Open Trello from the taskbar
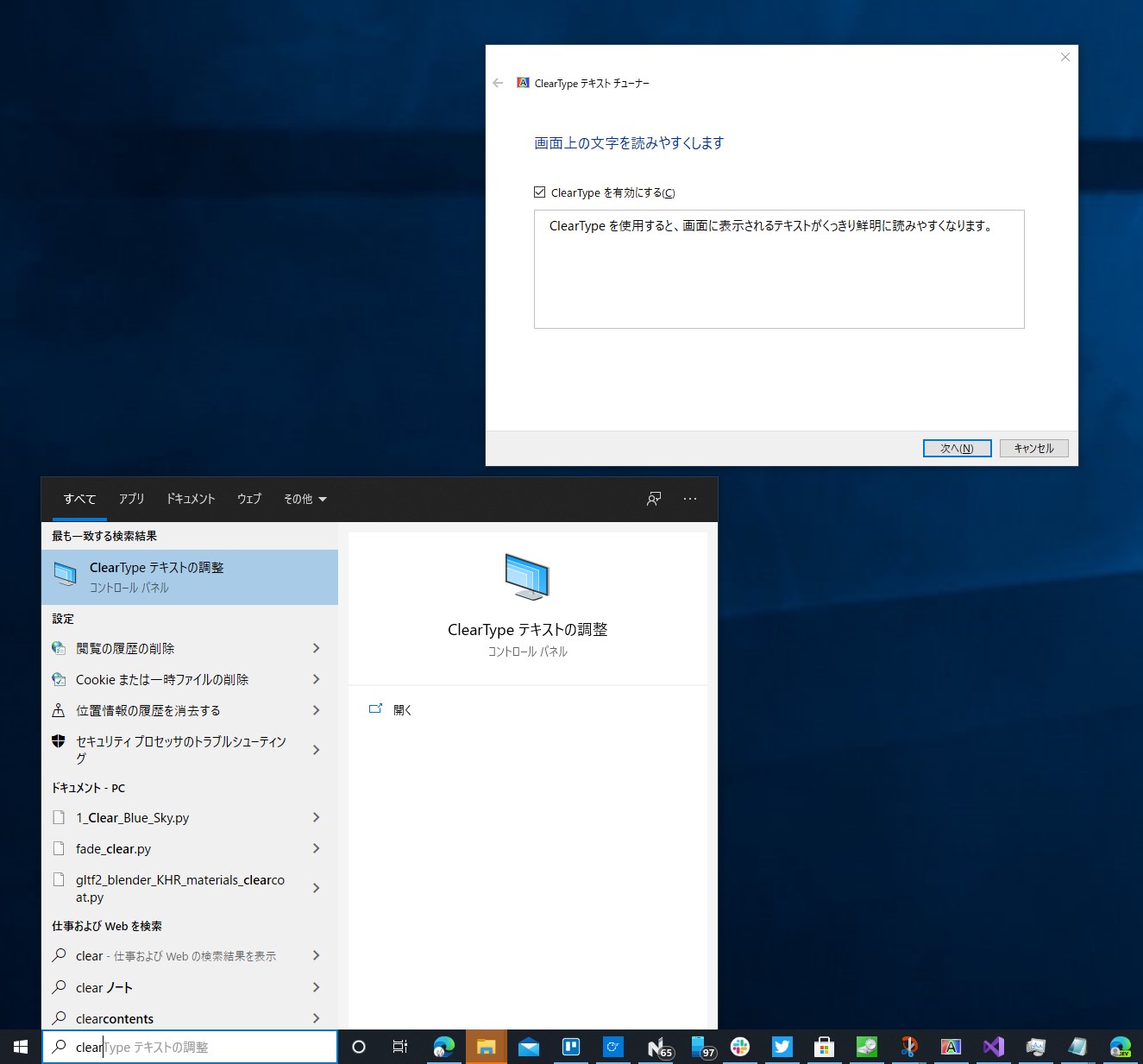Image resolution: width=1143 pixels, height=1064 pixels. click(x=571, y=1047)
